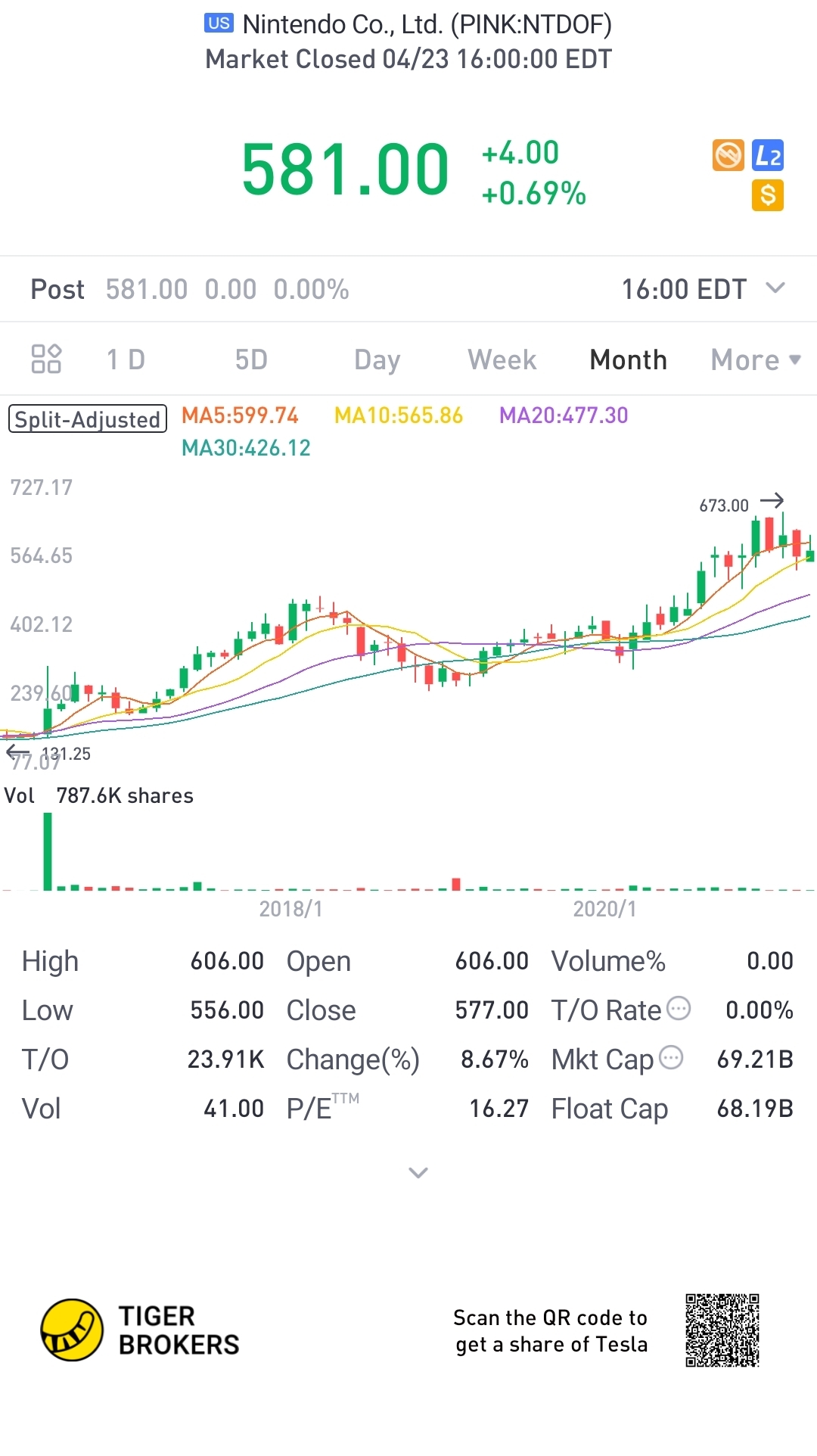Screen dimensions: 817x1456
Task: Expand more stock details chevron
Action: pyautogui.click(x=418, y=1173)
